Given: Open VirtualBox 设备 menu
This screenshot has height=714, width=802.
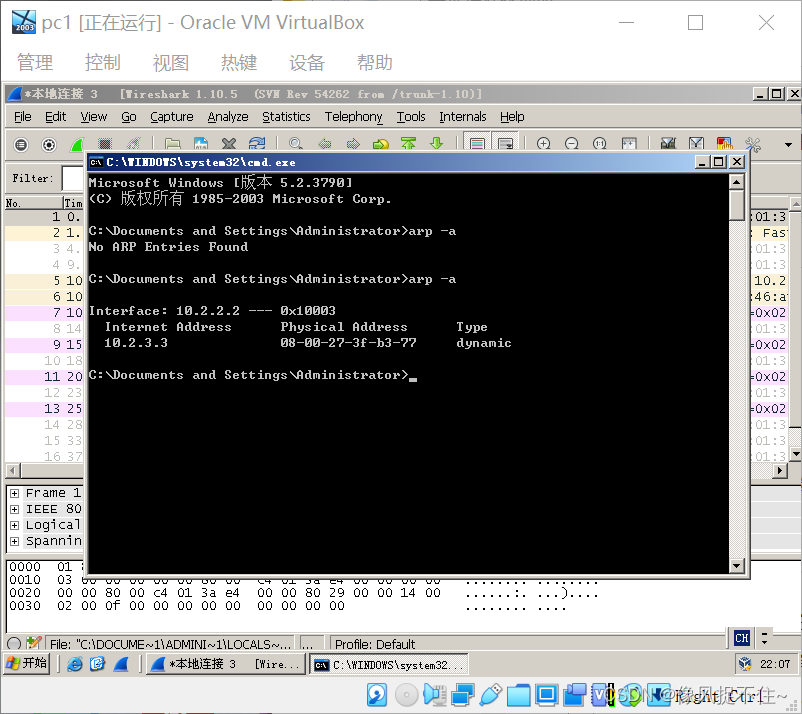Looking at the screenshot, I should [307, 63].
